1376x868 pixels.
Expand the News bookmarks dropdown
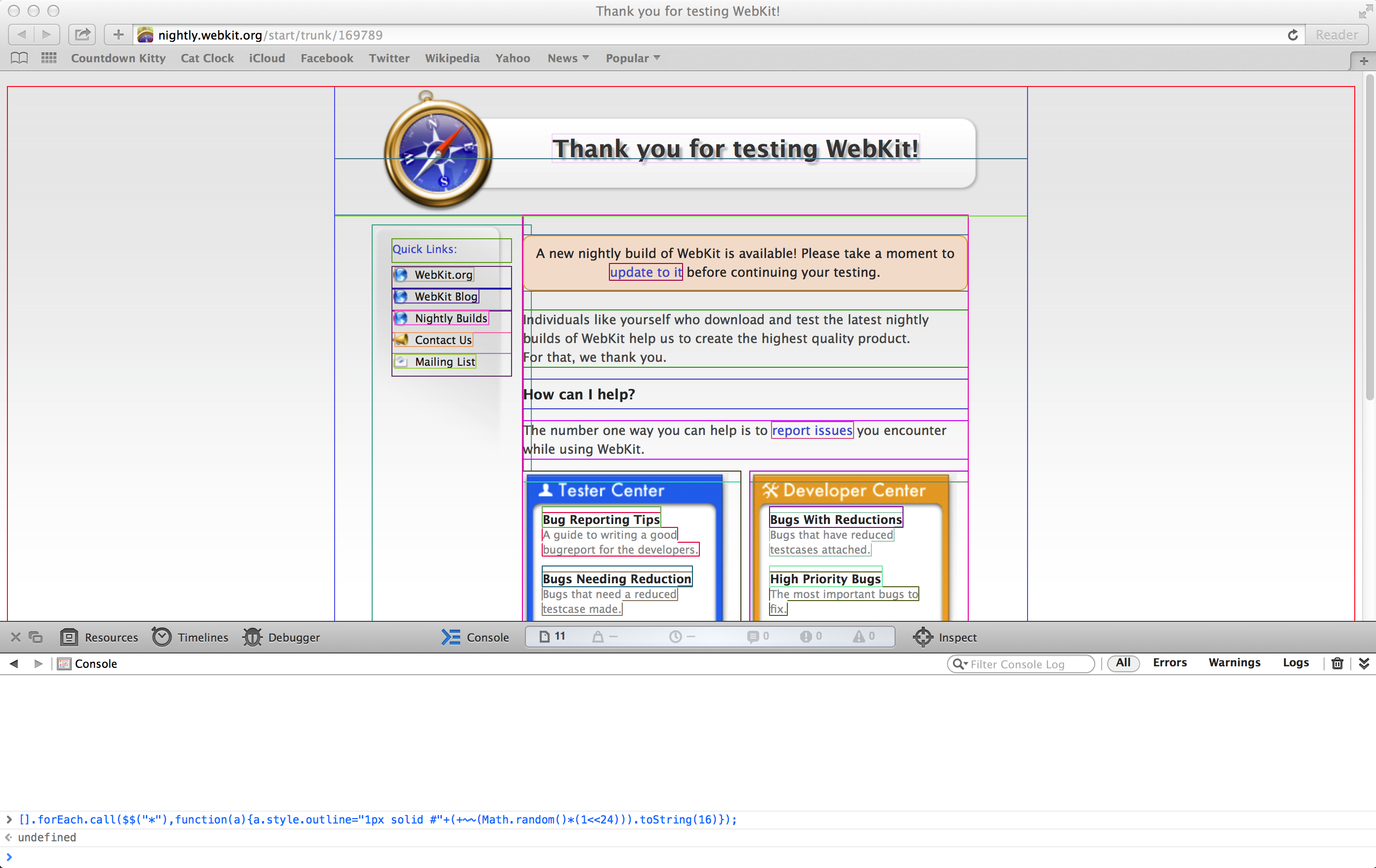[568, 58]
